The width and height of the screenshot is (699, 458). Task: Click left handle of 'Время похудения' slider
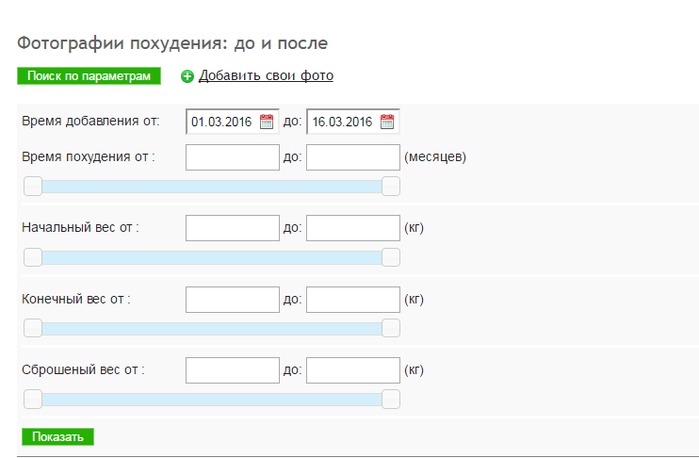33,186
